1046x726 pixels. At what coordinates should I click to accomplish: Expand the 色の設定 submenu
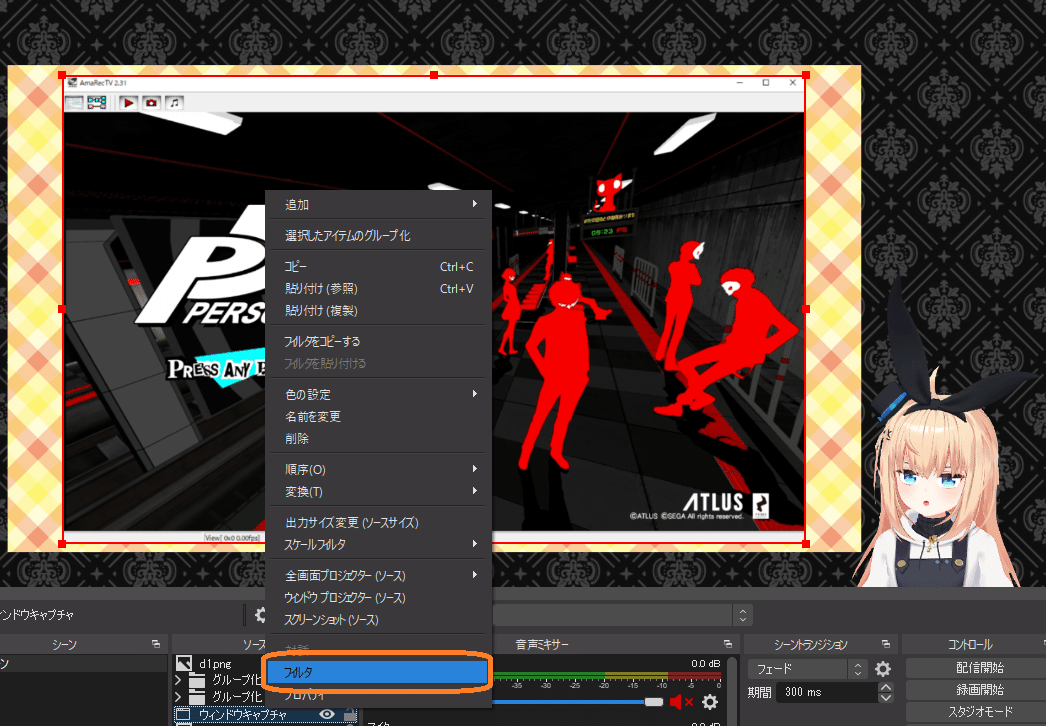tap(378, 394)
